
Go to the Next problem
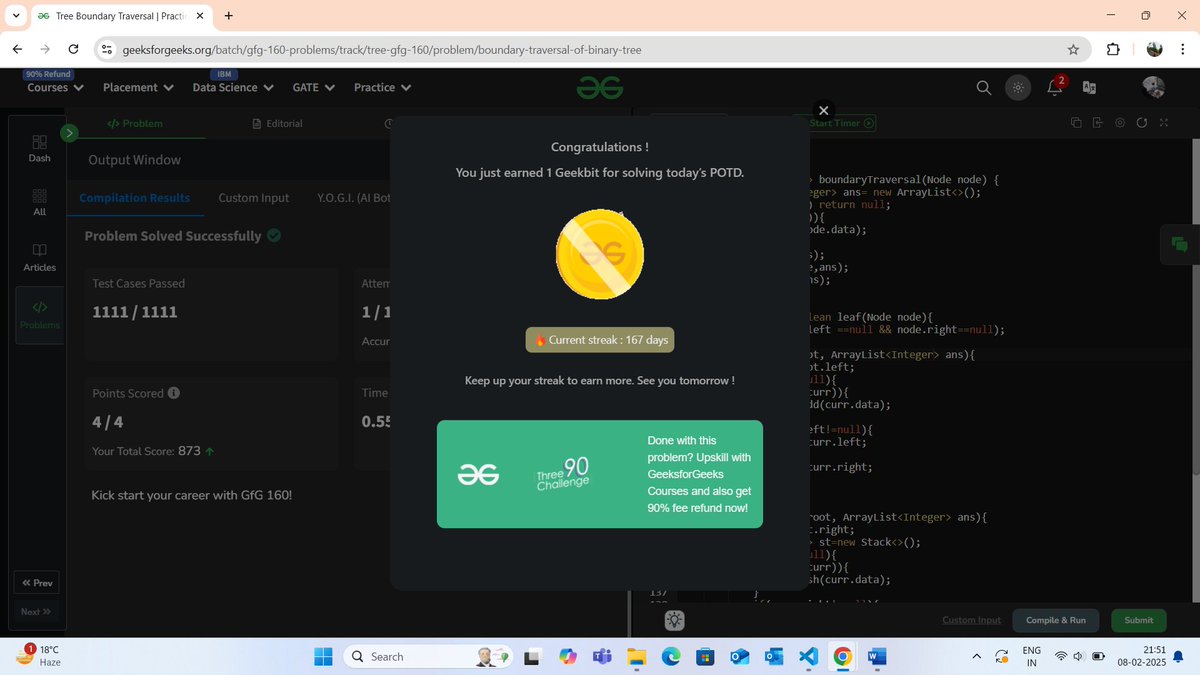(37, 611)
